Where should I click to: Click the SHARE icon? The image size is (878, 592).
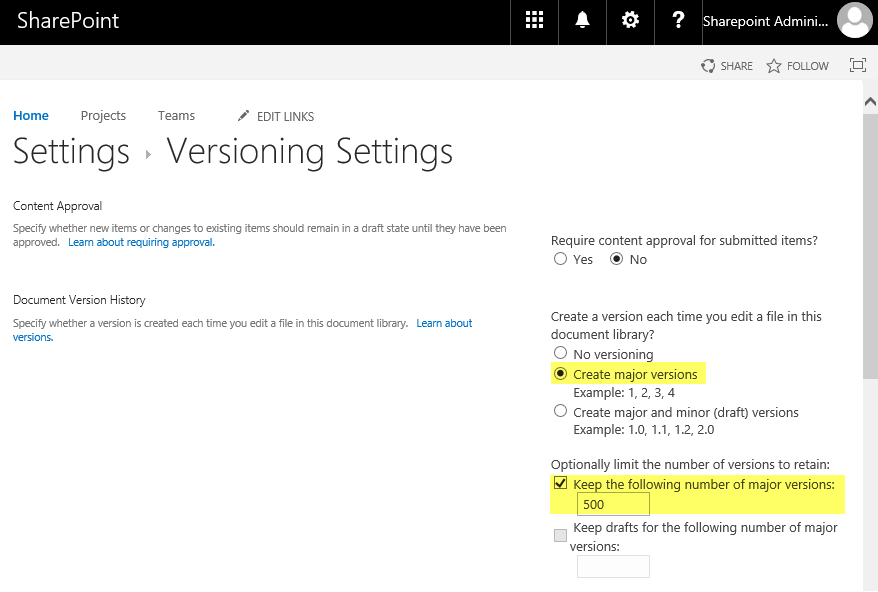click(x=708, y=65)
